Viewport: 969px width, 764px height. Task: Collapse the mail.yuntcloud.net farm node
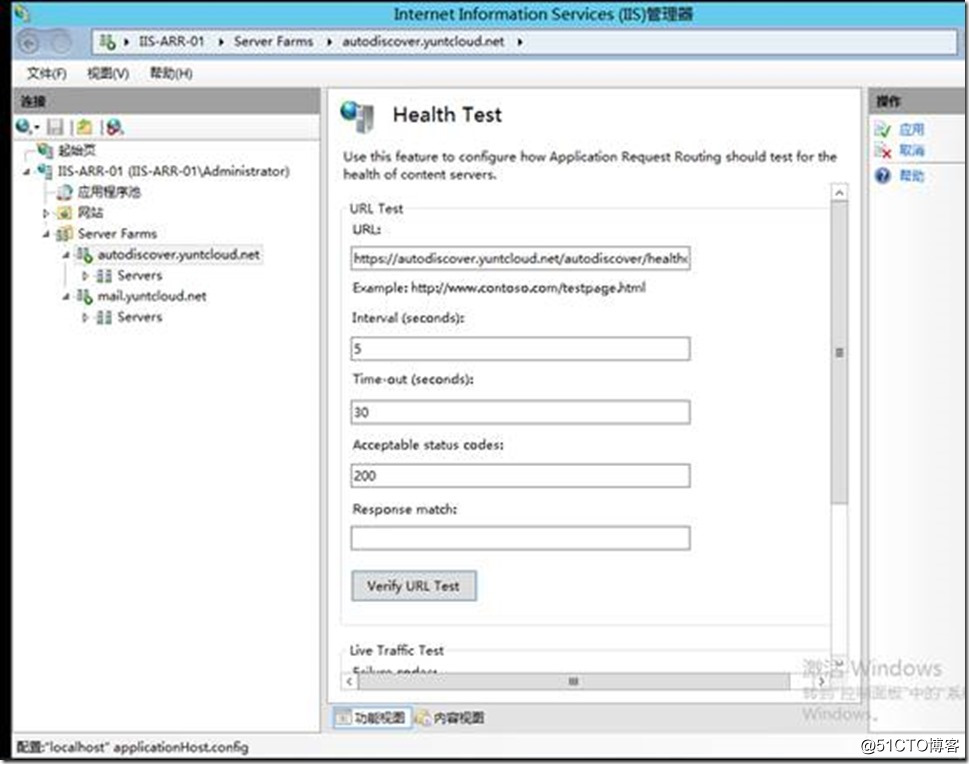(x=66, y=297)
